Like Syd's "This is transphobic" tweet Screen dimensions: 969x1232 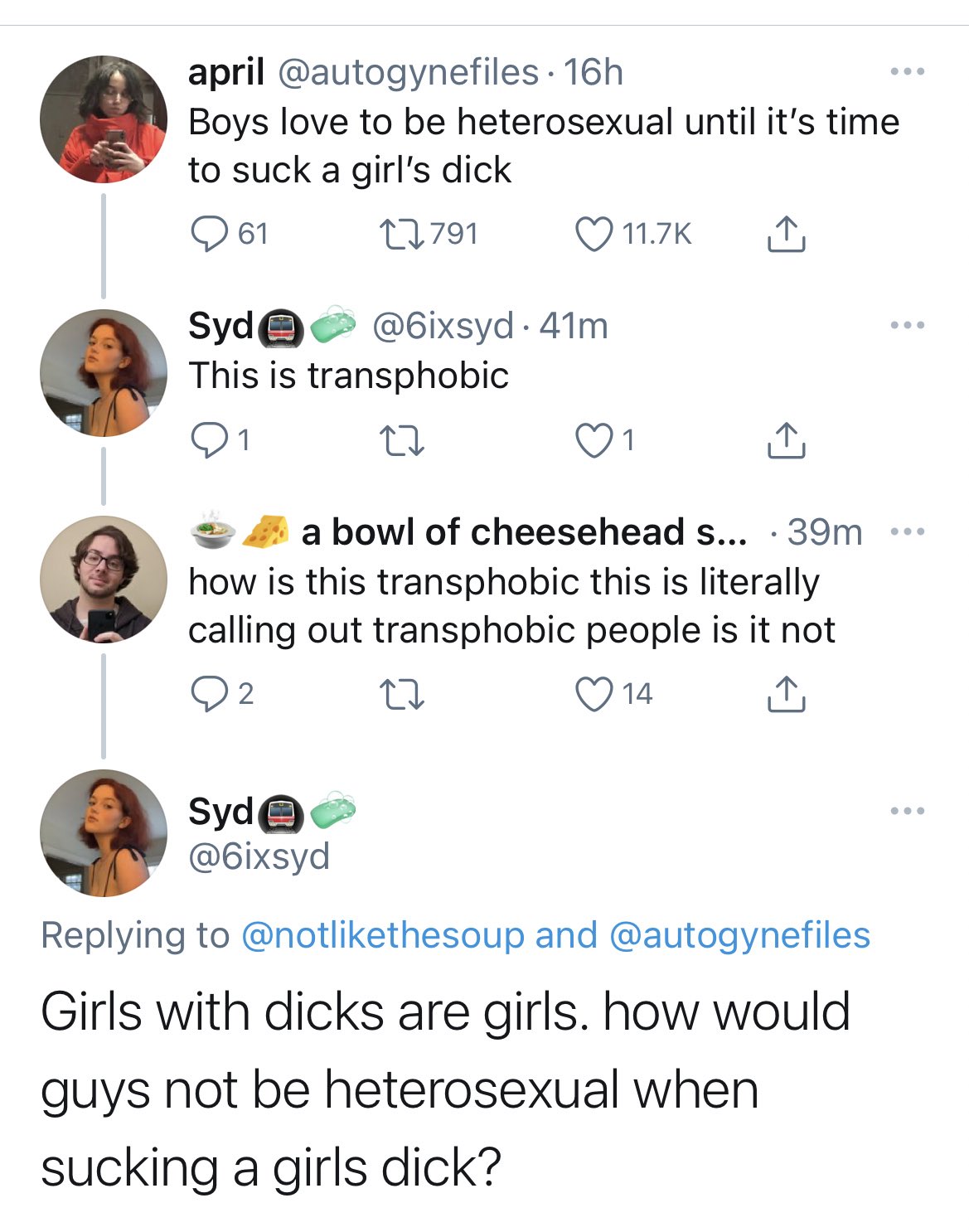(x=594, y=440)
